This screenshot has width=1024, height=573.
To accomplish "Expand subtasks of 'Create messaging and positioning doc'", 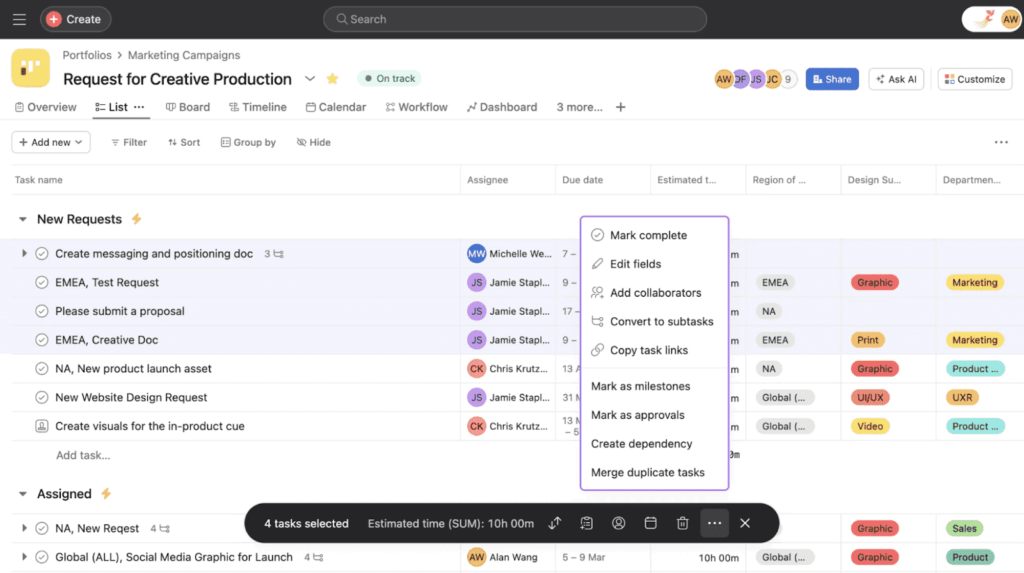I will click(x=24, y=254).
